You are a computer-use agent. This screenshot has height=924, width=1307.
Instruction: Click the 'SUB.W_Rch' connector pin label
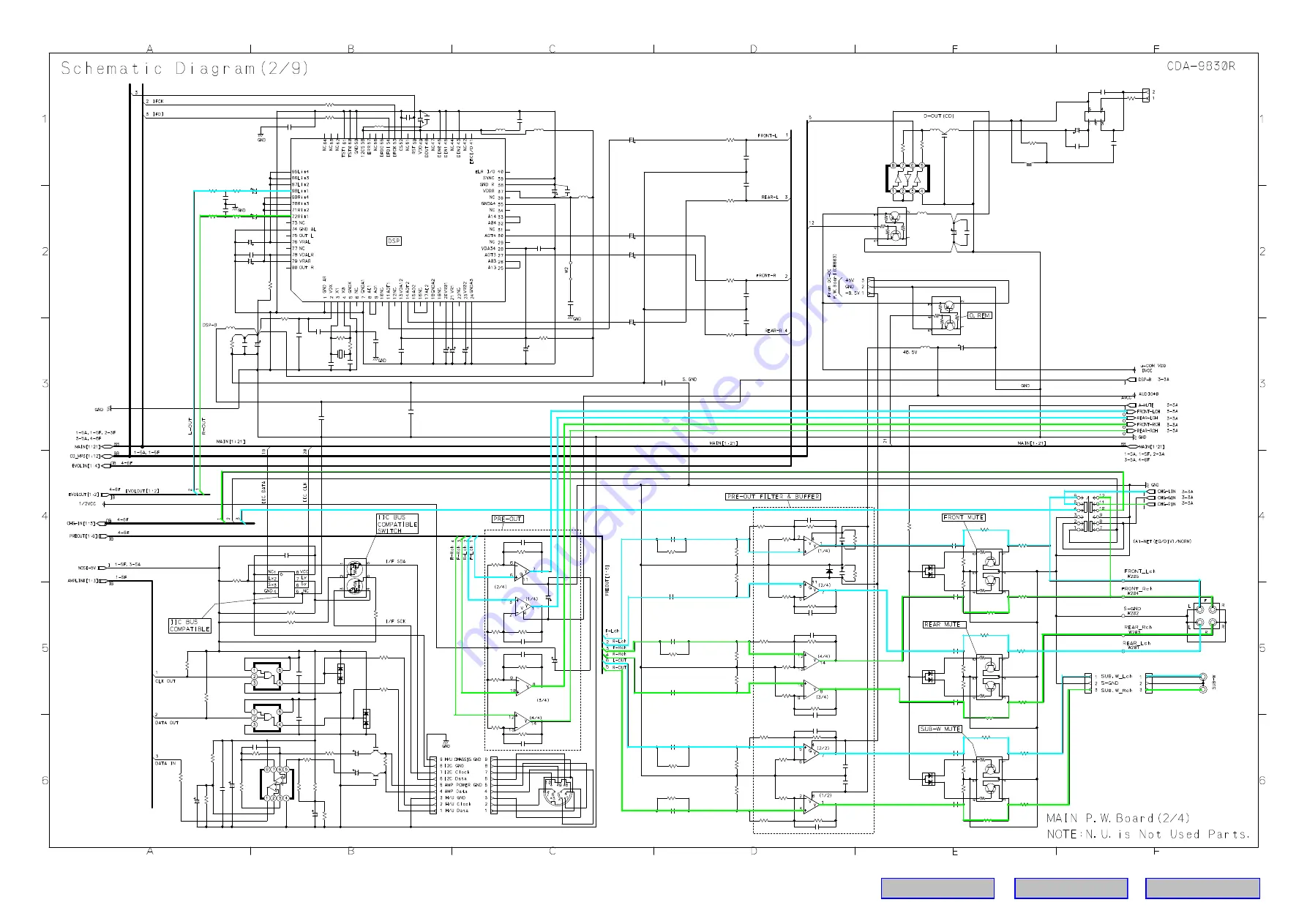(1116, 691)
